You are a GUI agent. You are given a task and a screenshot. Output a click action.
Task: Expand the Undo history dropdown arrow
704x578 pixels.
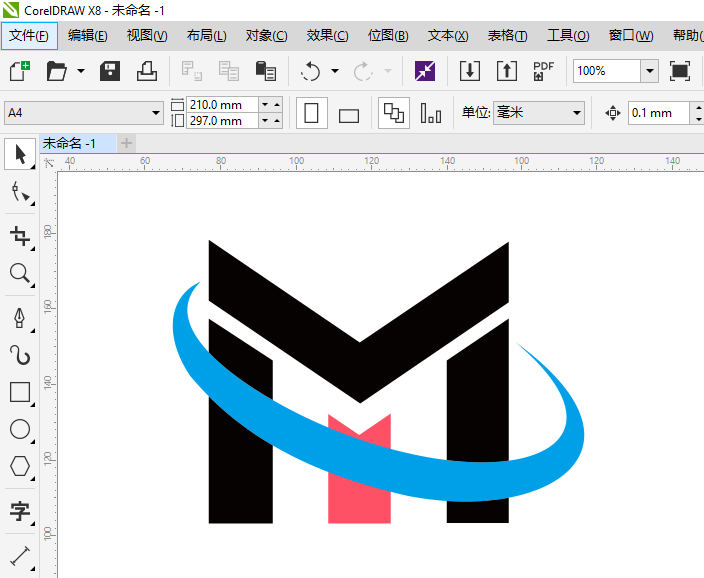click(335, 71)
